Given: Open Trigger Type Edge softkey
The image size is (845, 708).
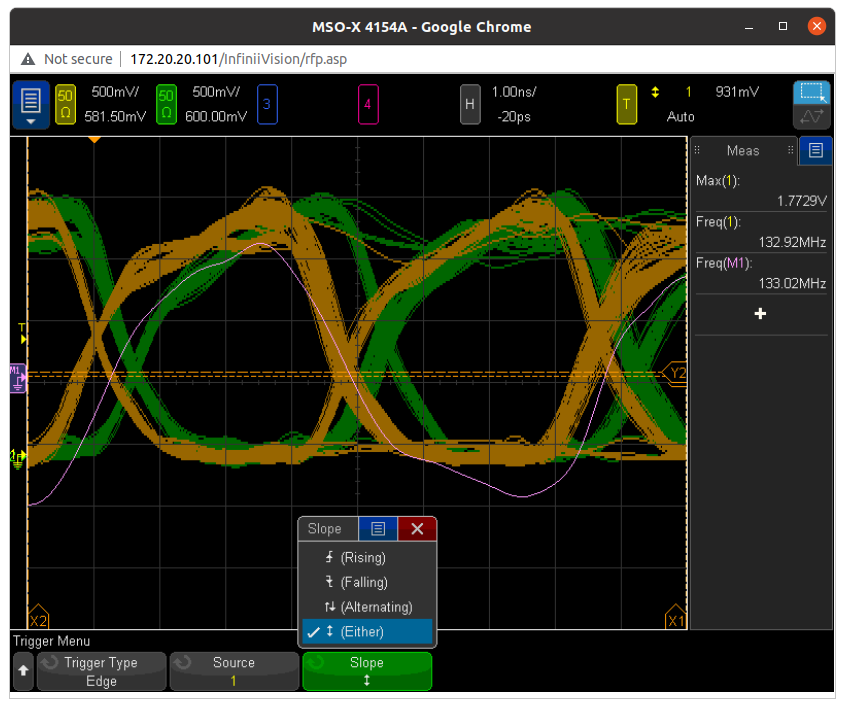Looking at the screenshot, I should [101, 671].
